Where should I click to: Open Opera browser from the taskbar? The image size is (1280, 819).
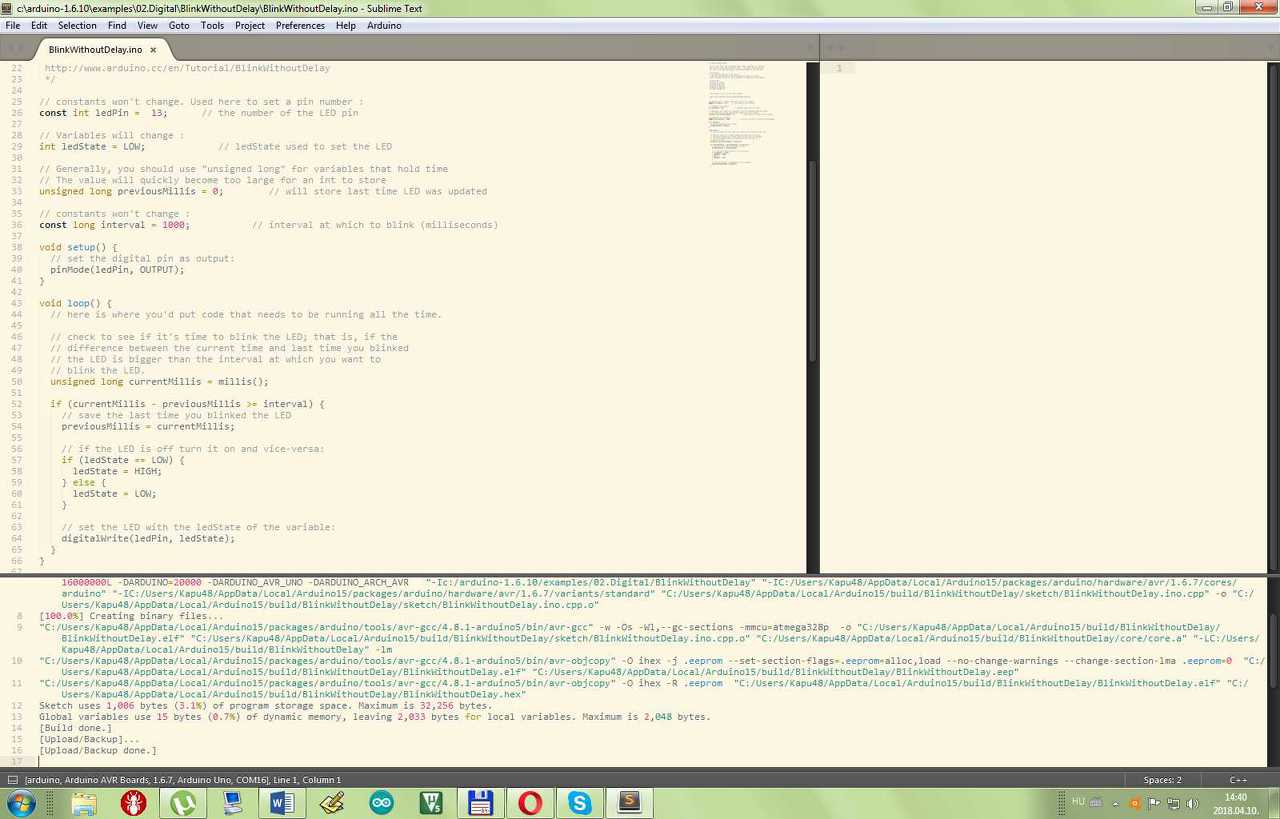530,803
